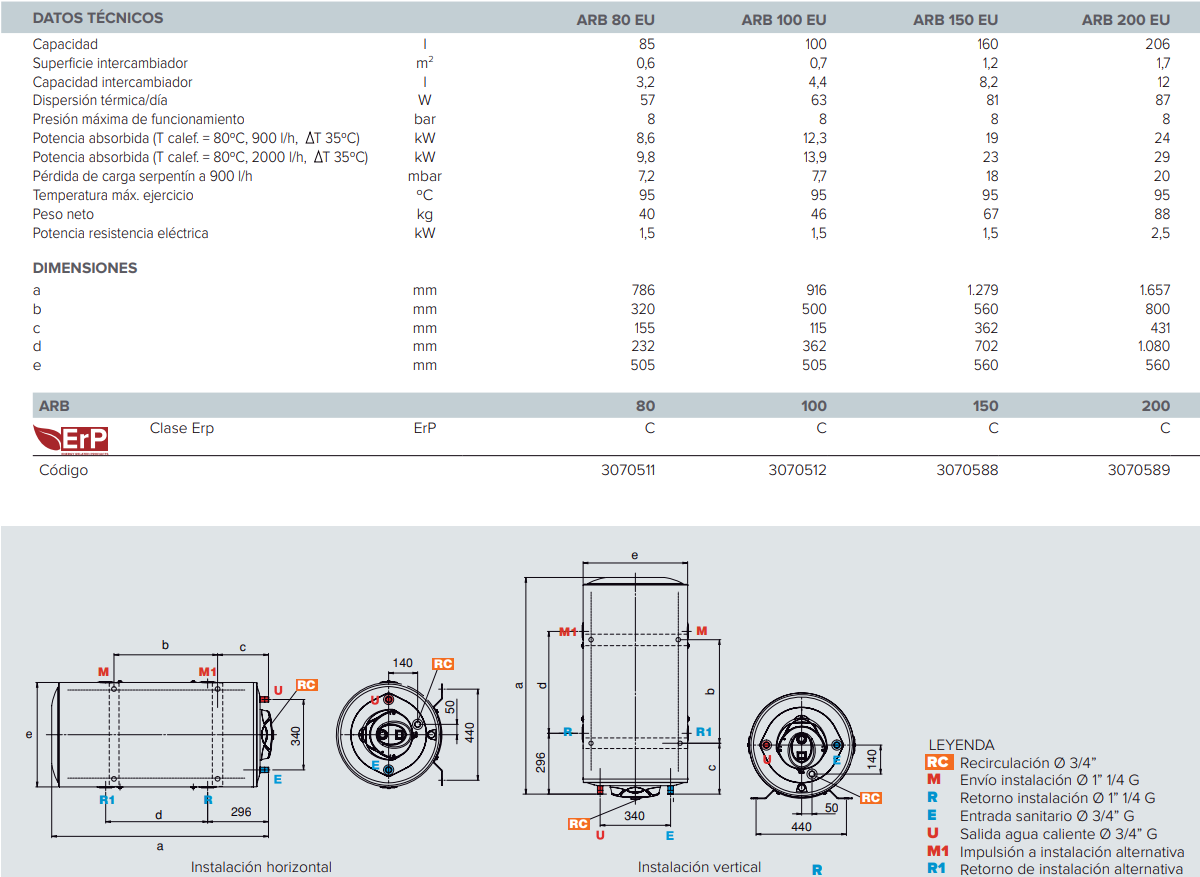Click the ARB 200 EU column header

(1126, 19)
